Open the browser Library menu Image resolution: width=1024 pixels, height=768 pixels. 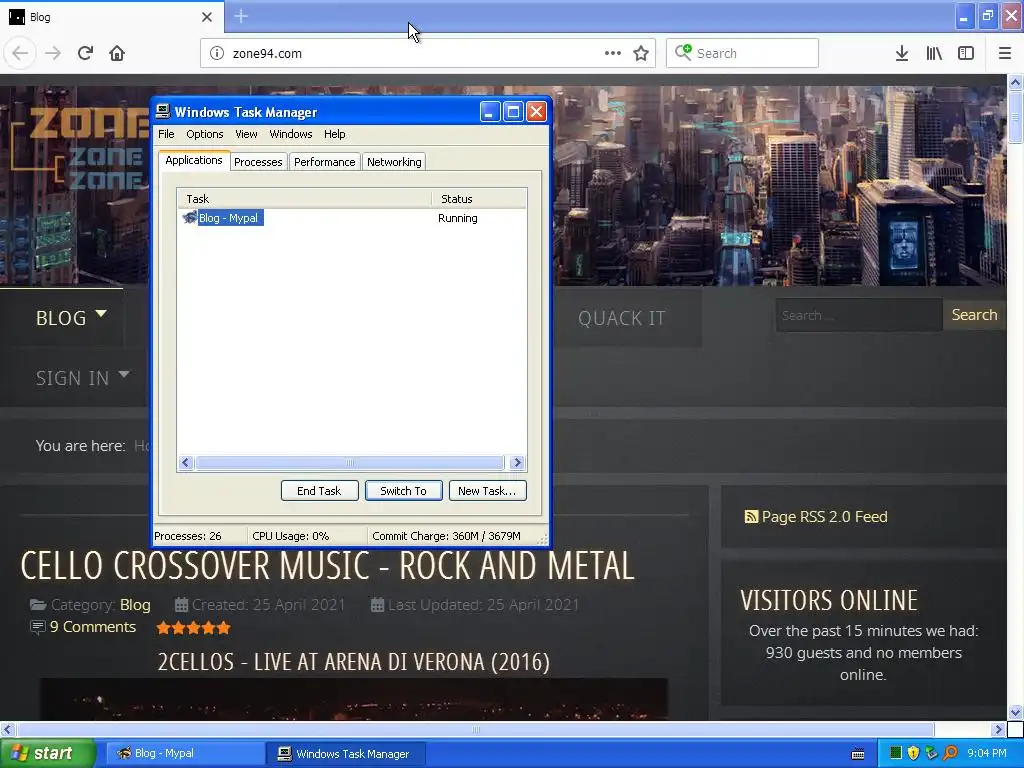934,53
